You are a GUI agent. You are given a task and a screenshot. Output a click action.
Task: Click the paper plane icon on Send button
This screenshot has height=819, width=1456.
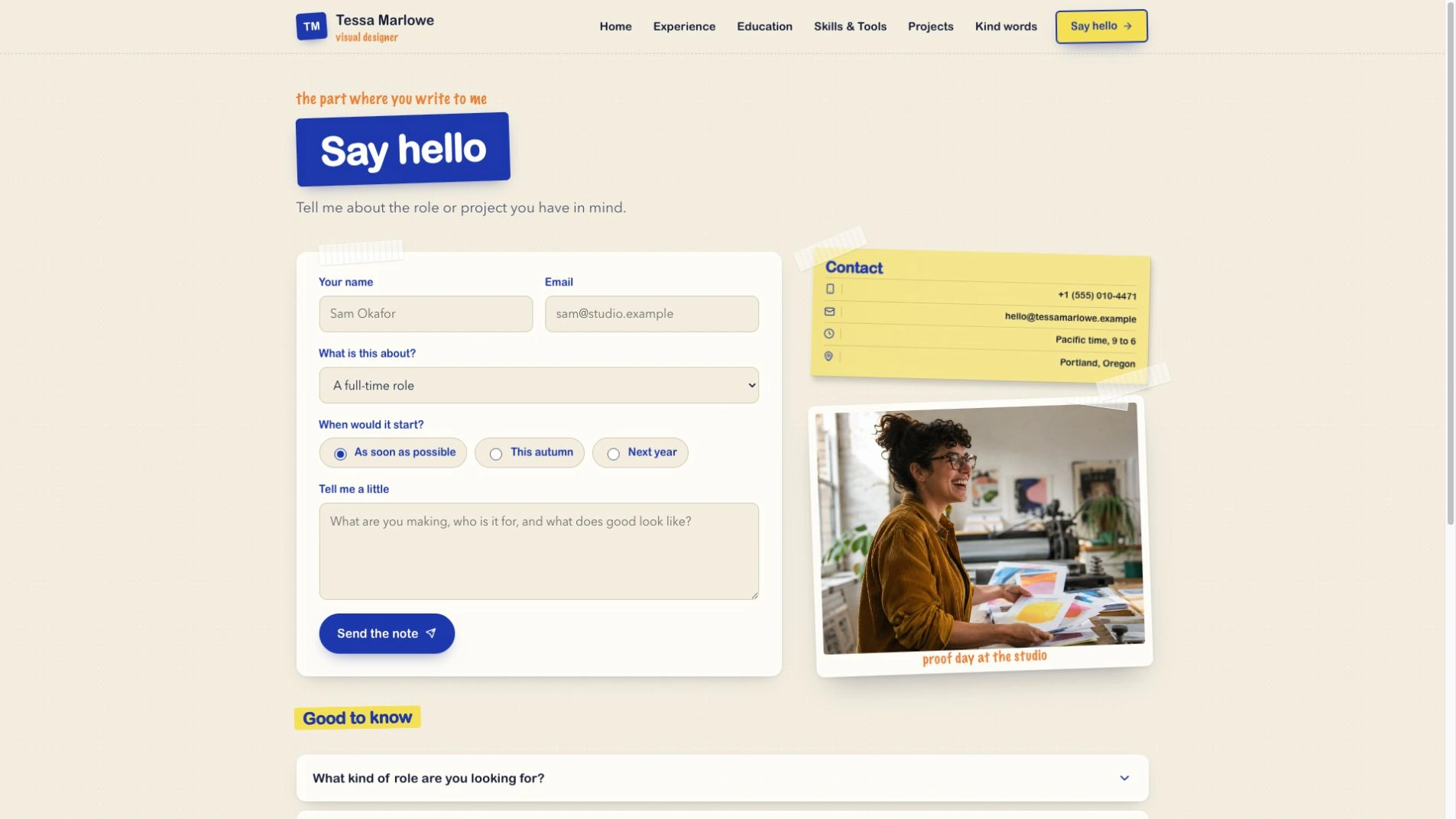(431, 633)
